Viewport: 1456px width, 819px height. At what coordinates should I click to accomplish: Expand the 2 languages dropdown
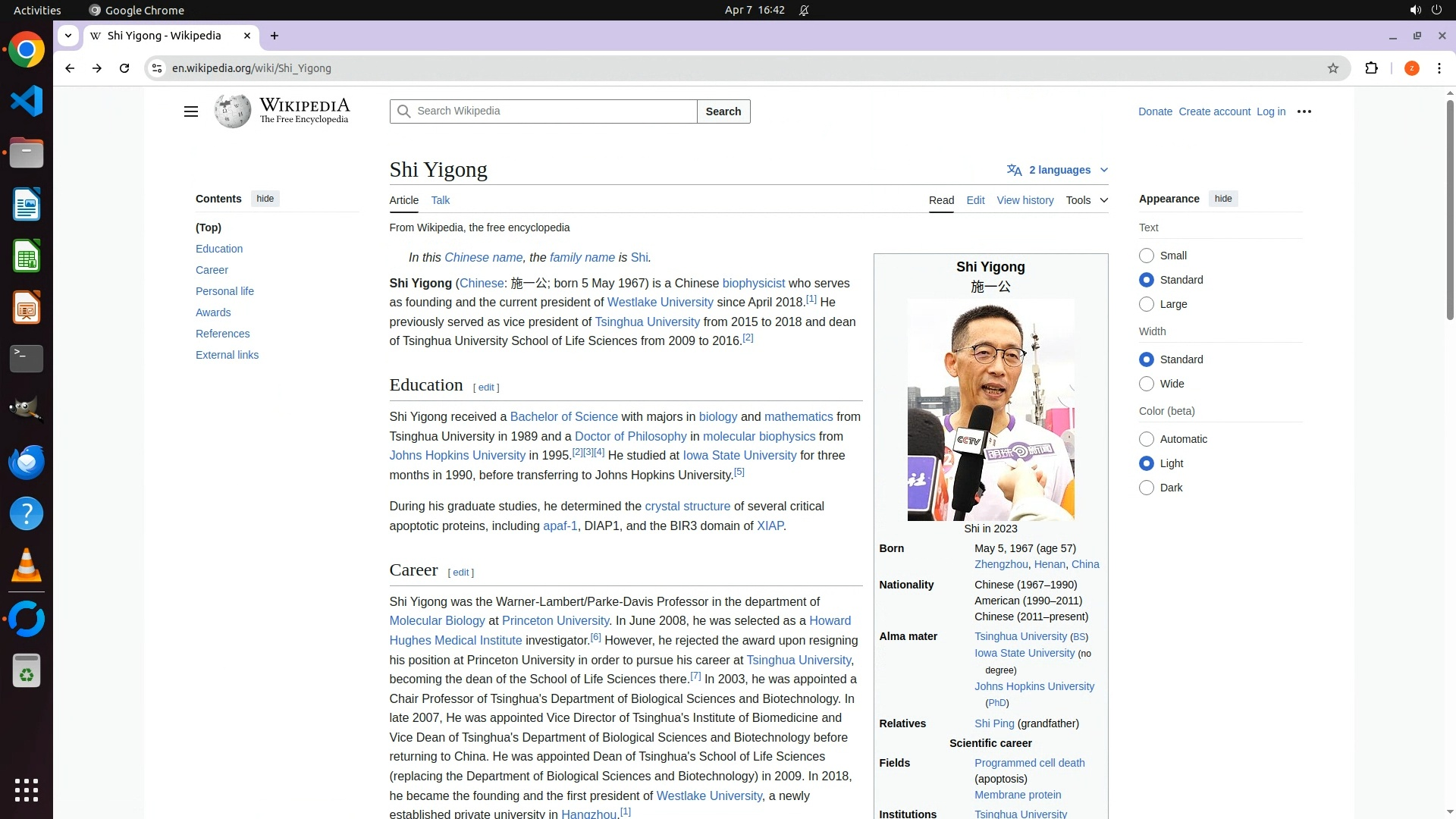[x=1058, y=170]
